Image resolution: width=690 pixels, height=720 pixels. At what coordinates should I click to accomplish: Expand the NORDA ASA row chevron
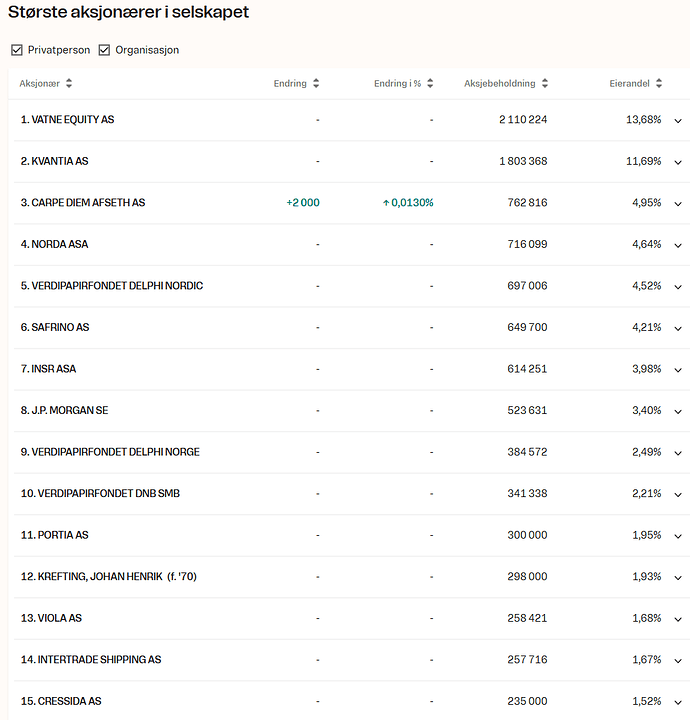(678, 246)
